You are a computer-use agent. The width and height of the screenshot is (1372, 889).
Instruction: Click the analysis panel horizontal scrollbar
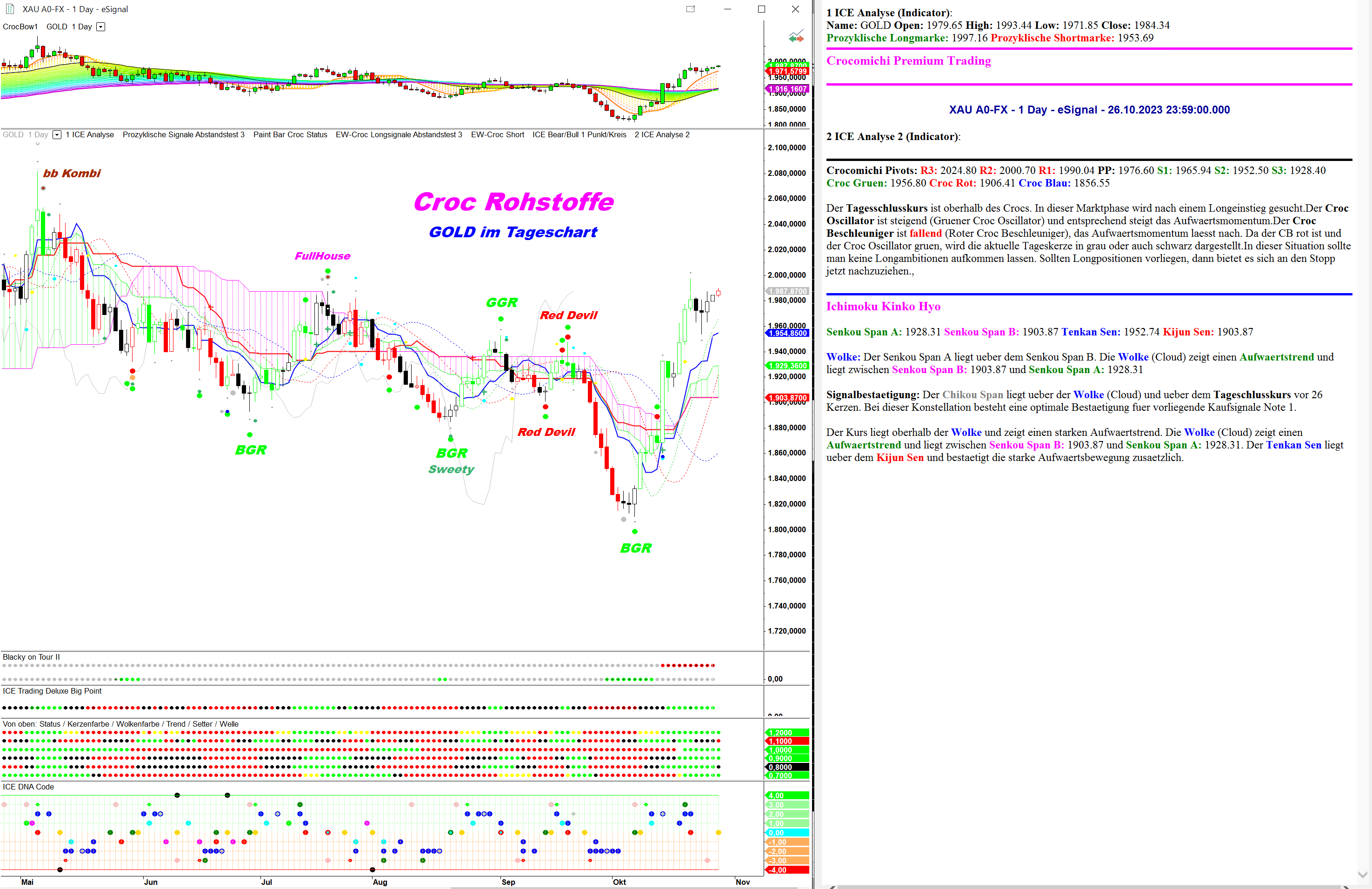1090,886
